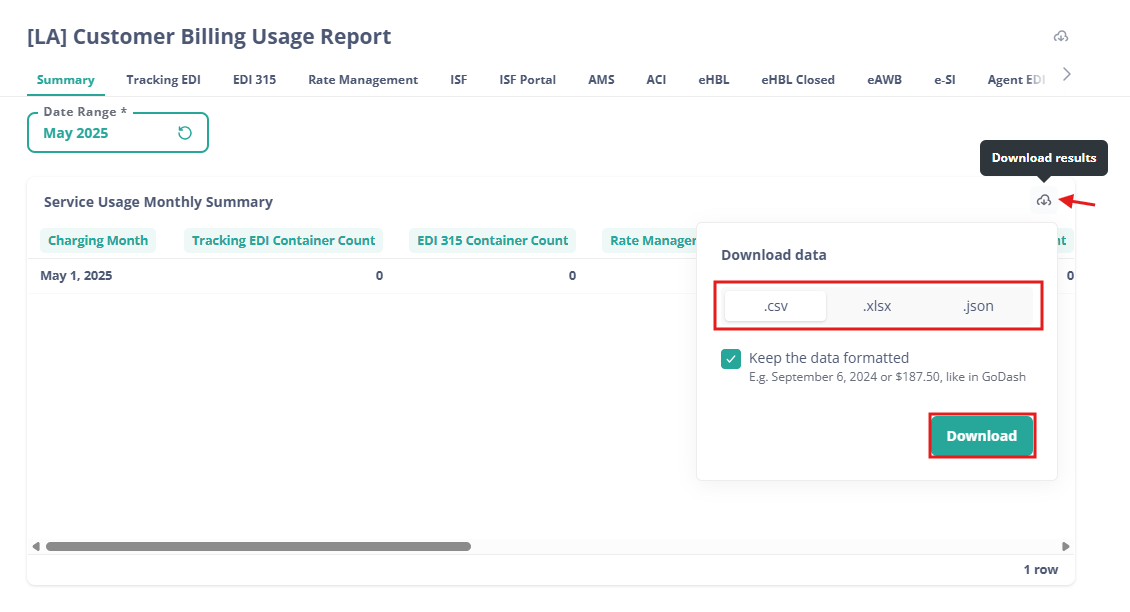Select the .csv format option
Viewport: 1130px width, 612px height.
point(776,306)
